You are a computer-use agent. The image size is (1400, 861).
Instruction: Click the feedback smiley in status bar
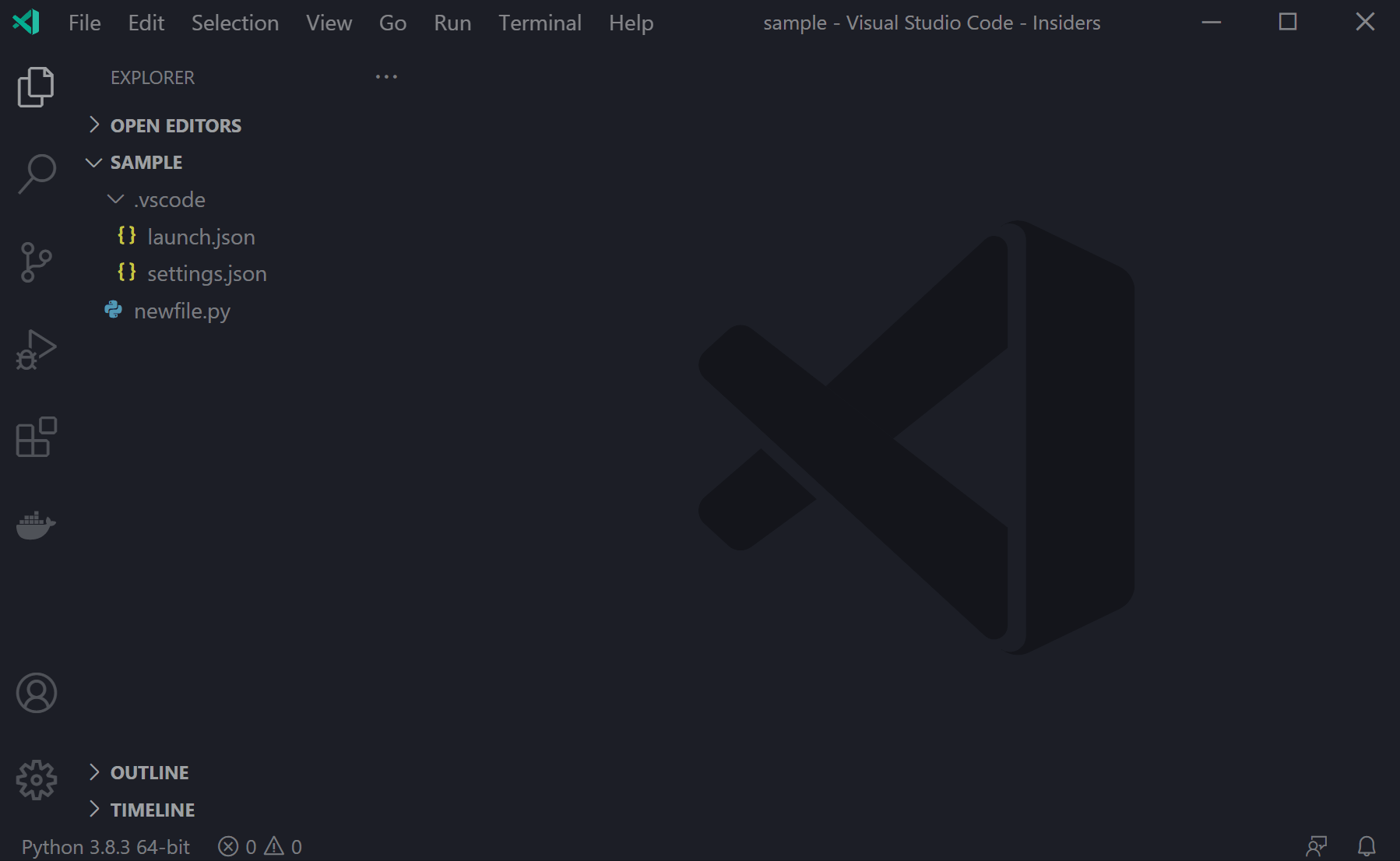tap(1317, 845)
